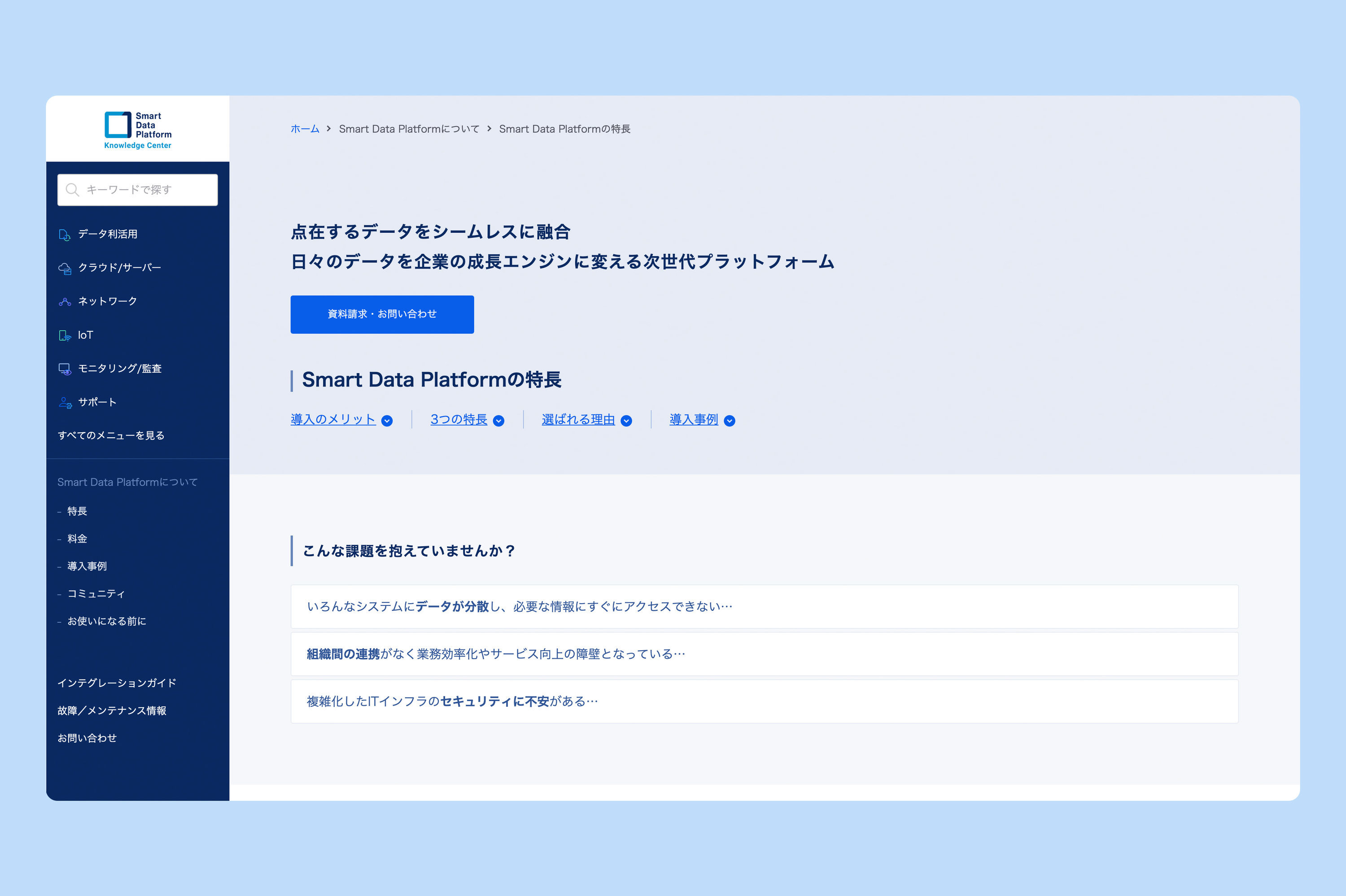The width and height of the screenshot is (1346, 896).
Task: Click the Knowledge Center logo text
Action: 138,146
